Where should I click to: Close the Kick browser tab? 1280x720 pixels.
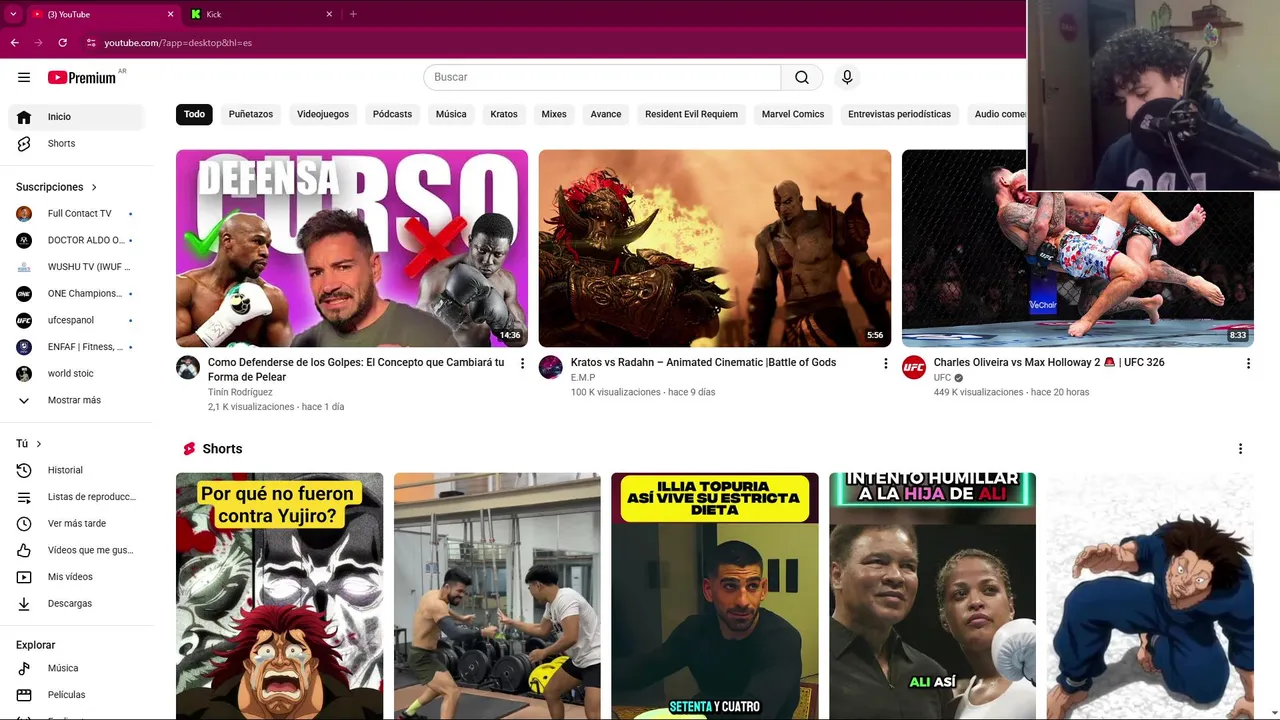pyautogui.click(x=329, y=14)
